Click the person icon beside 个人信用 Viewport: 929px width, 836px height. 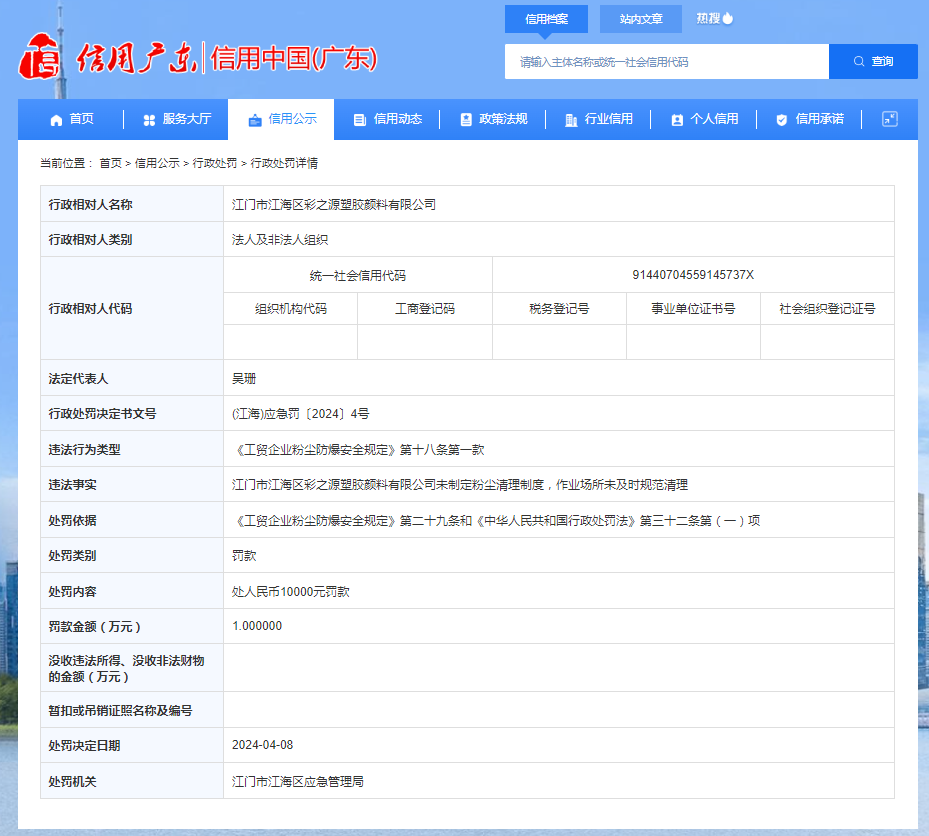coord(677,120)
